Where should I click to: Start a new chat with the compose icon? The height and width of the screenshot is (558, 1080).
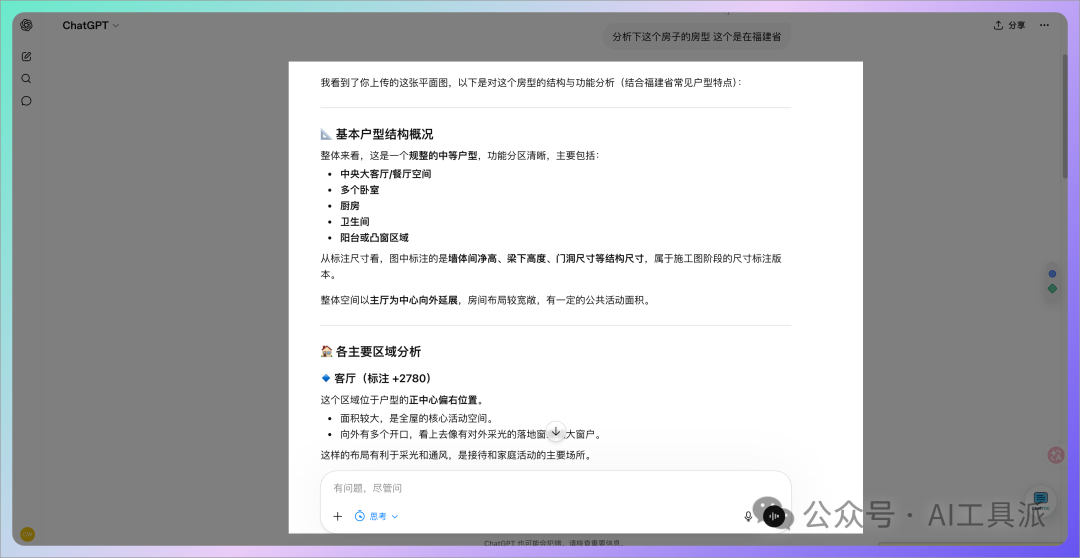pos(26,56)
